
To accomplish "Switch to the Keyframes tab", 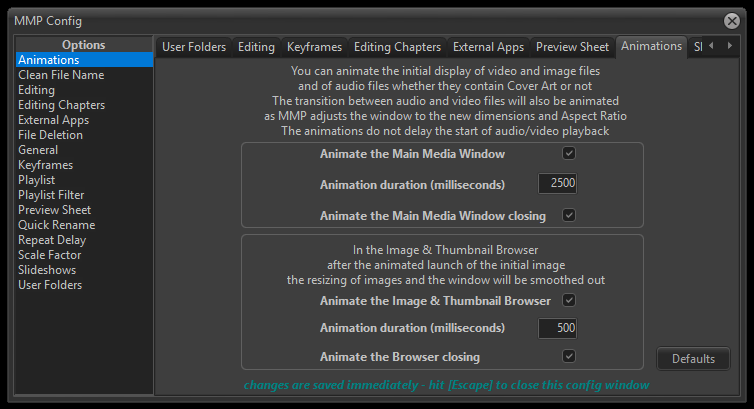I will click(314, 47).
